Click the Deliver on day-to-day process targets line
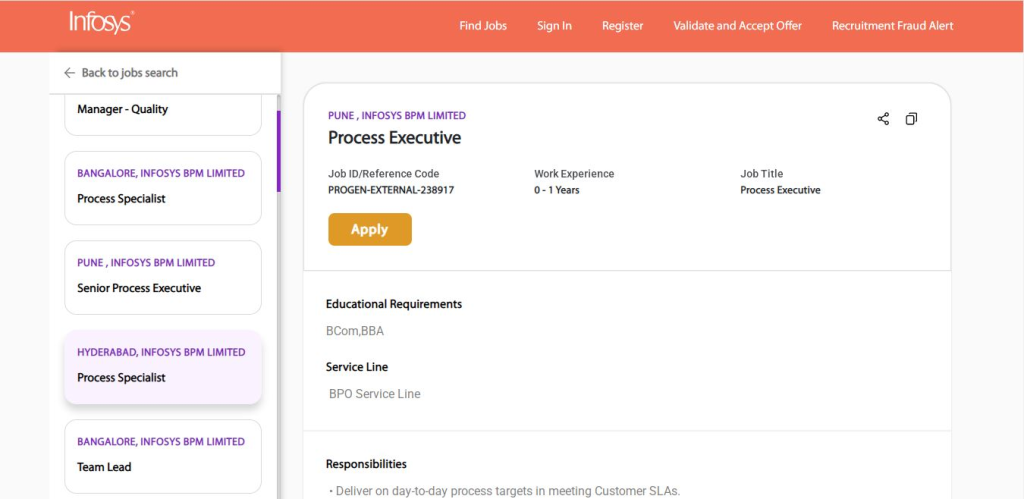The width and height of the screenshot is (1024, 499). click(x=504, y=491)
